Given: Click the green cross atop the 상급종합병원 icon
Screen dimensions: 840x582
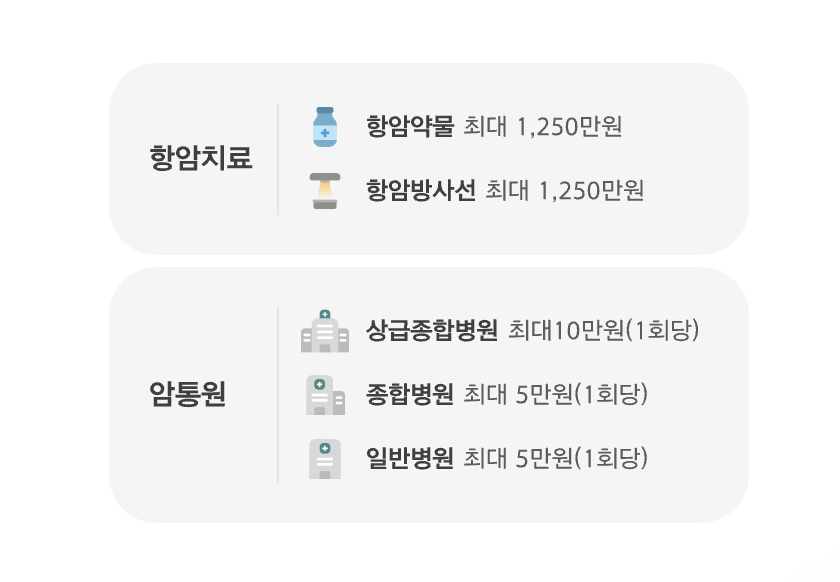Looking at the screenshot, I should click(x=325, y=315).
